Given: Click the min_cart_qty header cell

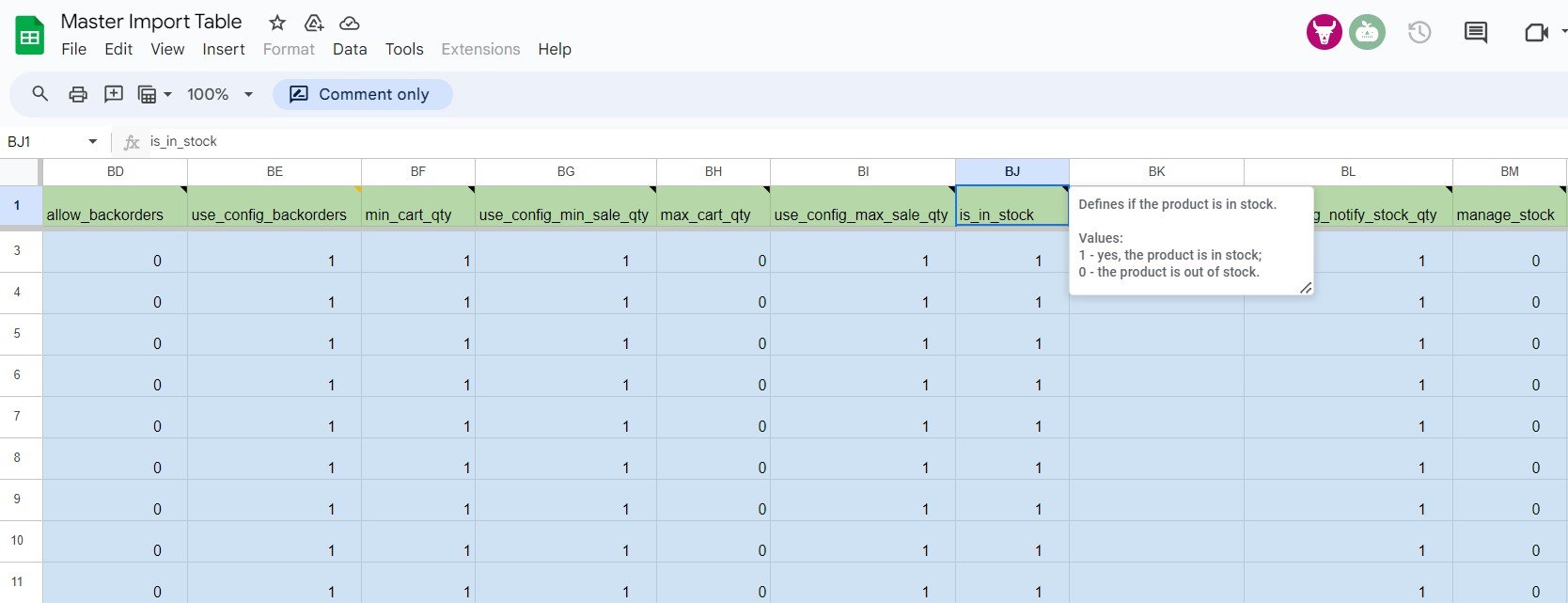Looking at the screenshot, I should point(418,206).
